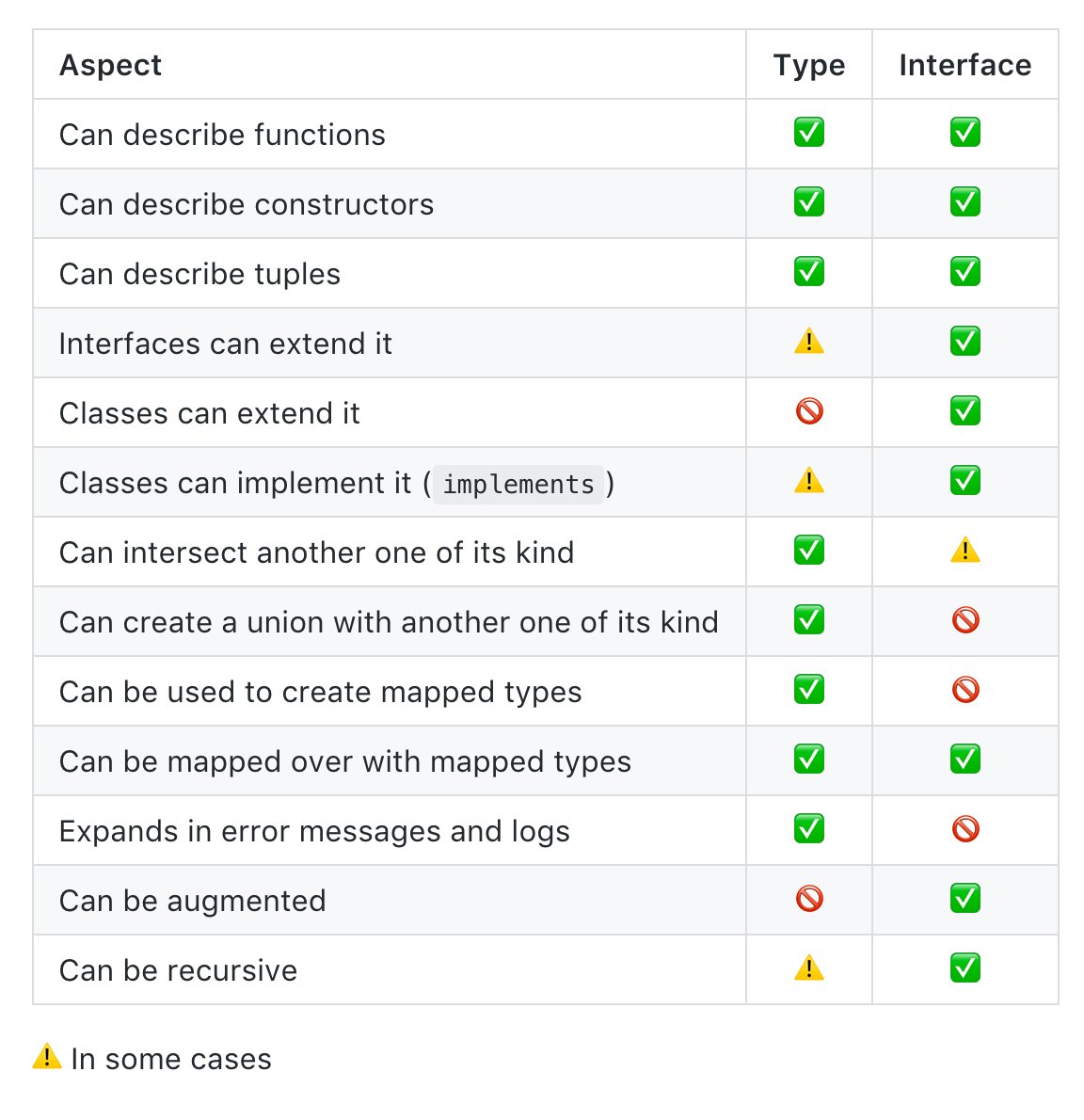Click the Type prohibited icon for 'Classes can extend it'
This screenshot has height=1120, width=1084.
(x=809, y=411)
